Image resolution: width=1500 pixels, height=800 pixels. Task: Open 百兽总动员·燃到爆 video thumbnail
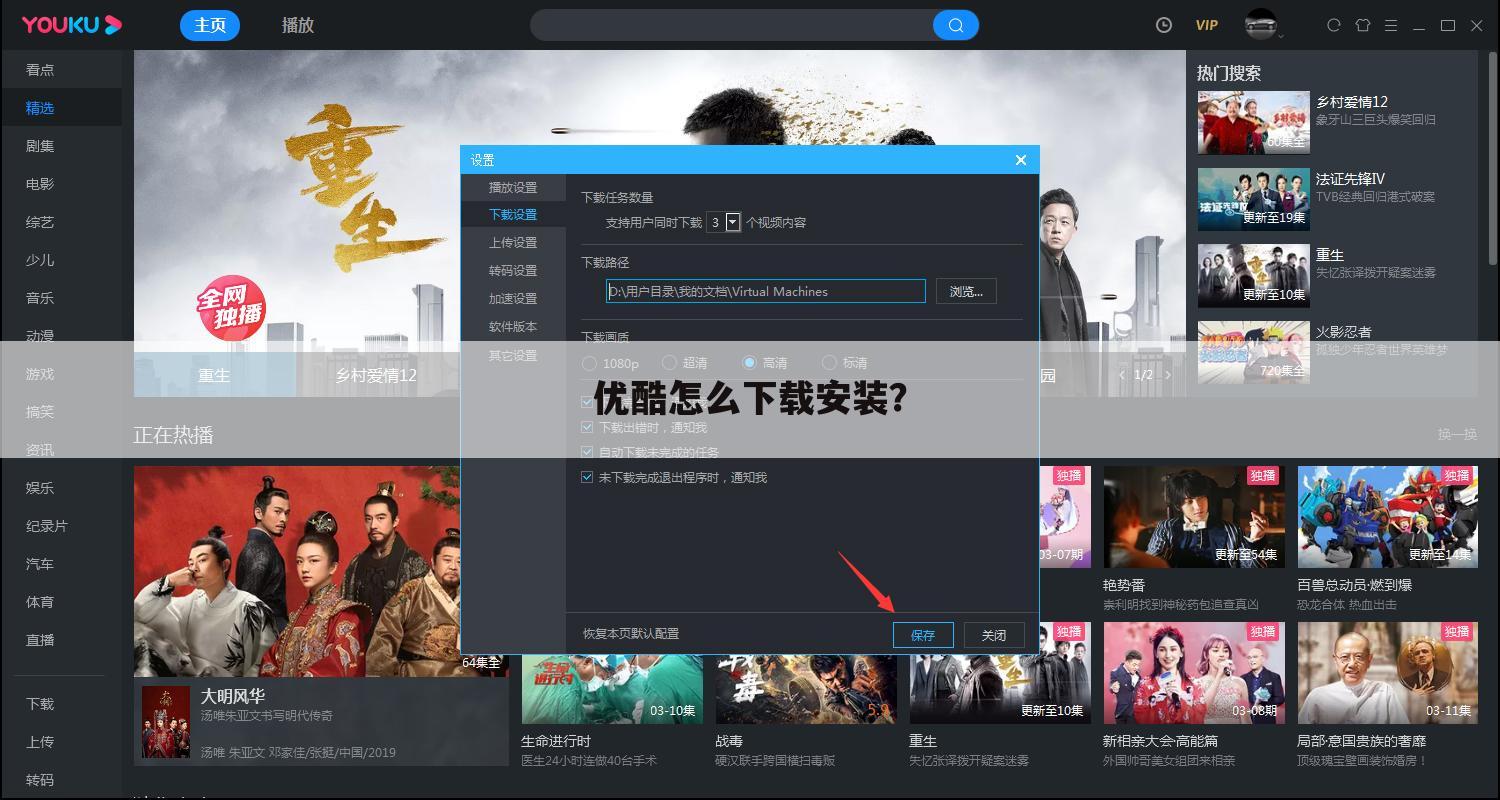[x=1387, y=518]
